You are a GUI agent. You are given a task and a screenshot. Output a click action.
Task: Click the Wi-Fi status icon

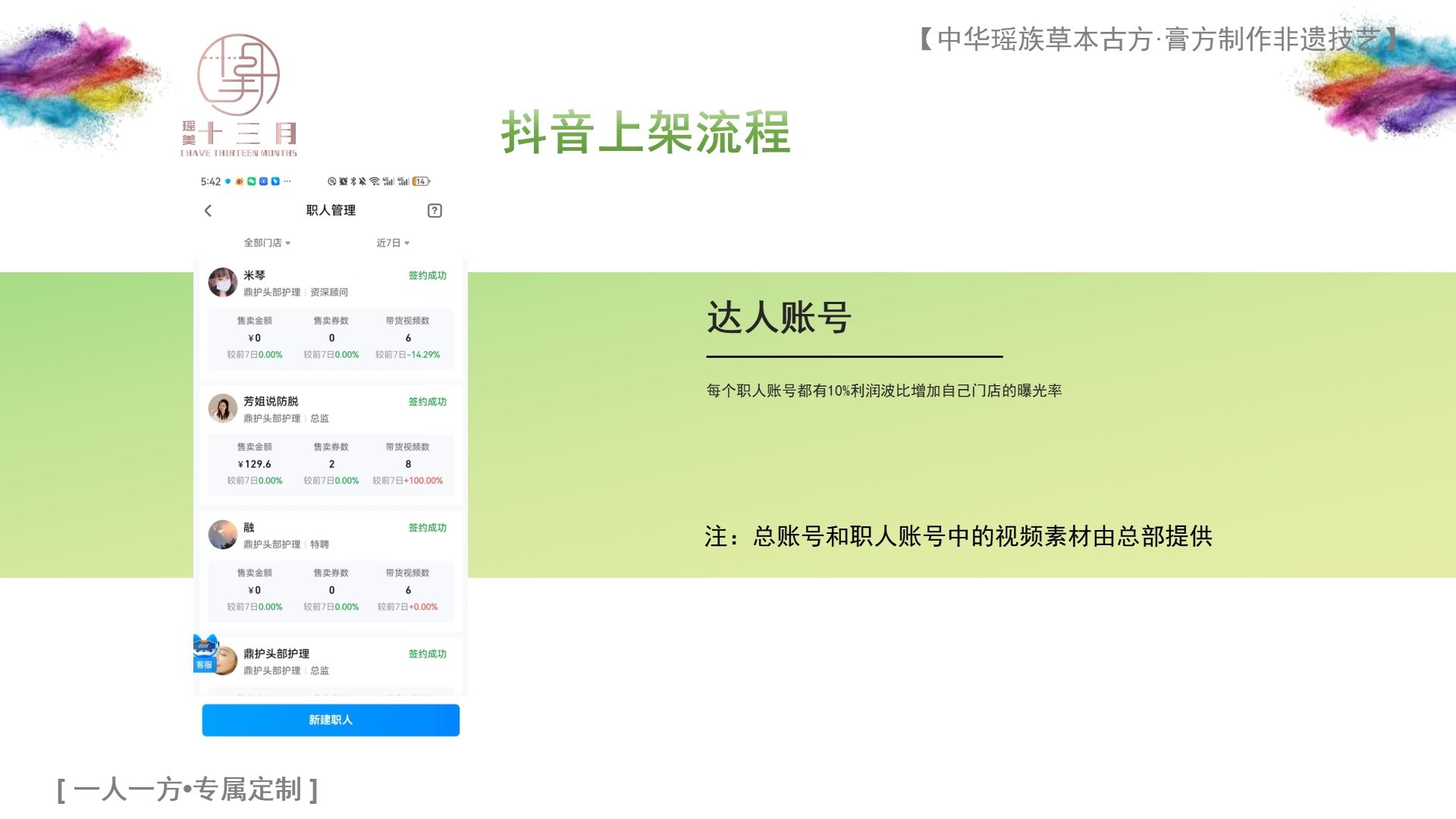(x=375, y=182)
